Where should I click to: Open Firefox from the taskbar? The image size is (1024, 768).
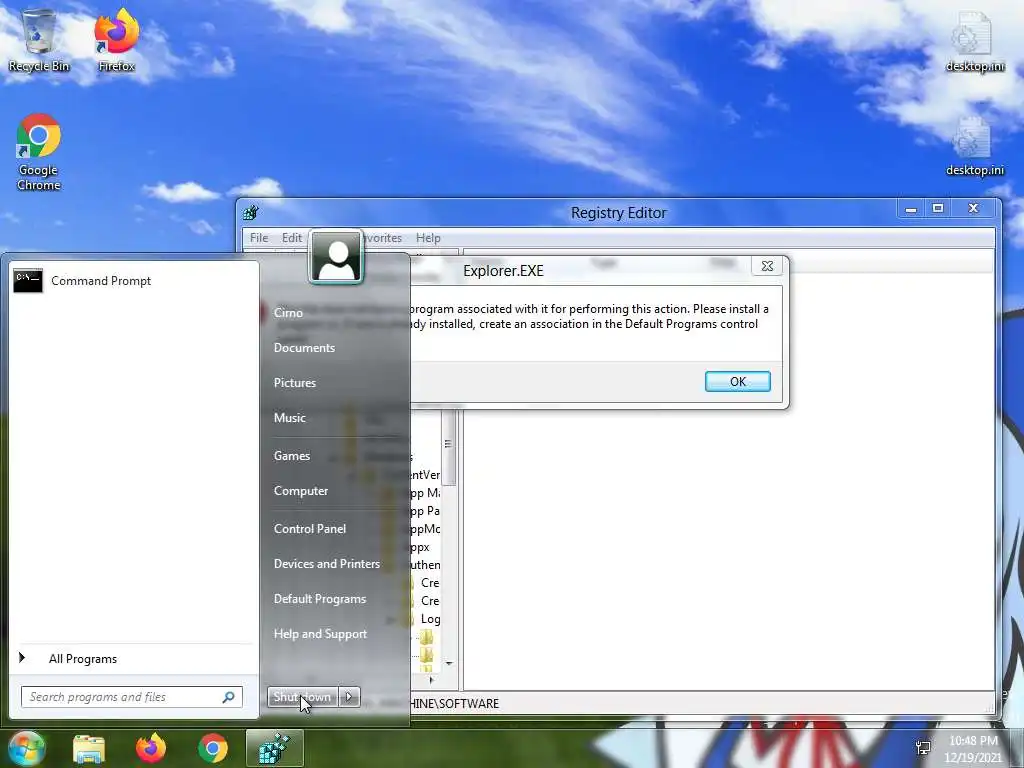click(x=151, y=748)
